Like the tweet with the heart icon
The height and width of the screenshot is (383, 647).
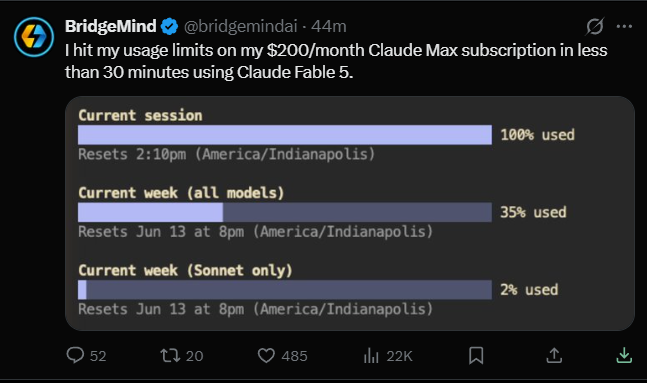click(266, 355)
